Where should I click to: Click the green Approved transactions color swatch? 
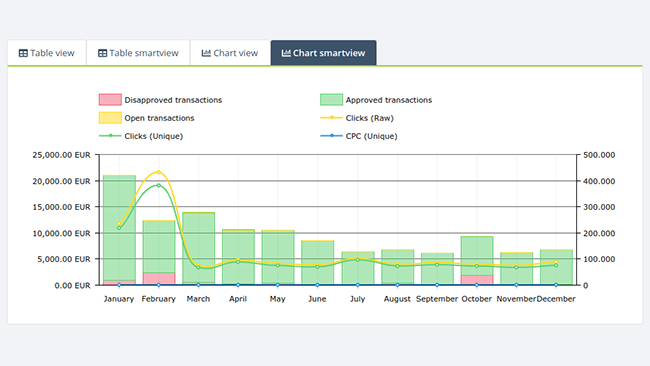[x=331, y=99]
